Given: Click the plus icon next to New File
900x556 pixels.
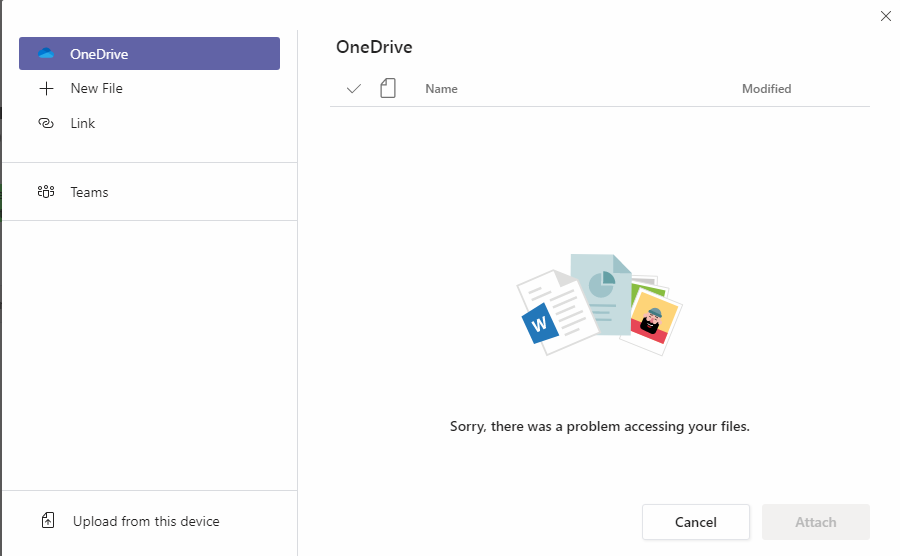Looking at the screenshot, I should point(46,88).
